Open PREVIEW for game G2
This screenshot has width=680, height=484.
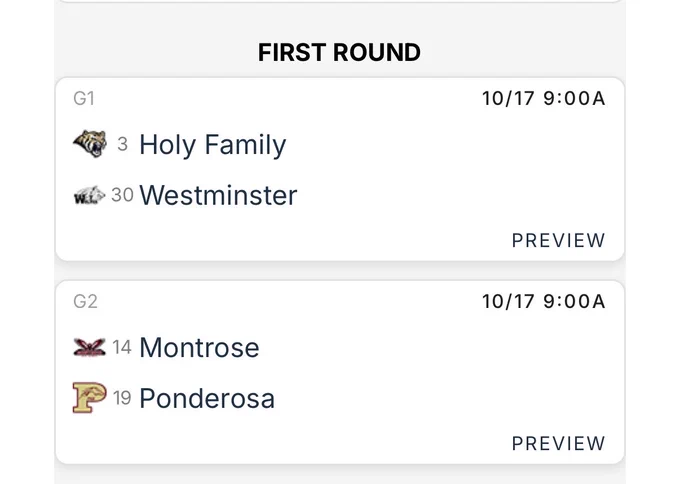point(558,443)
